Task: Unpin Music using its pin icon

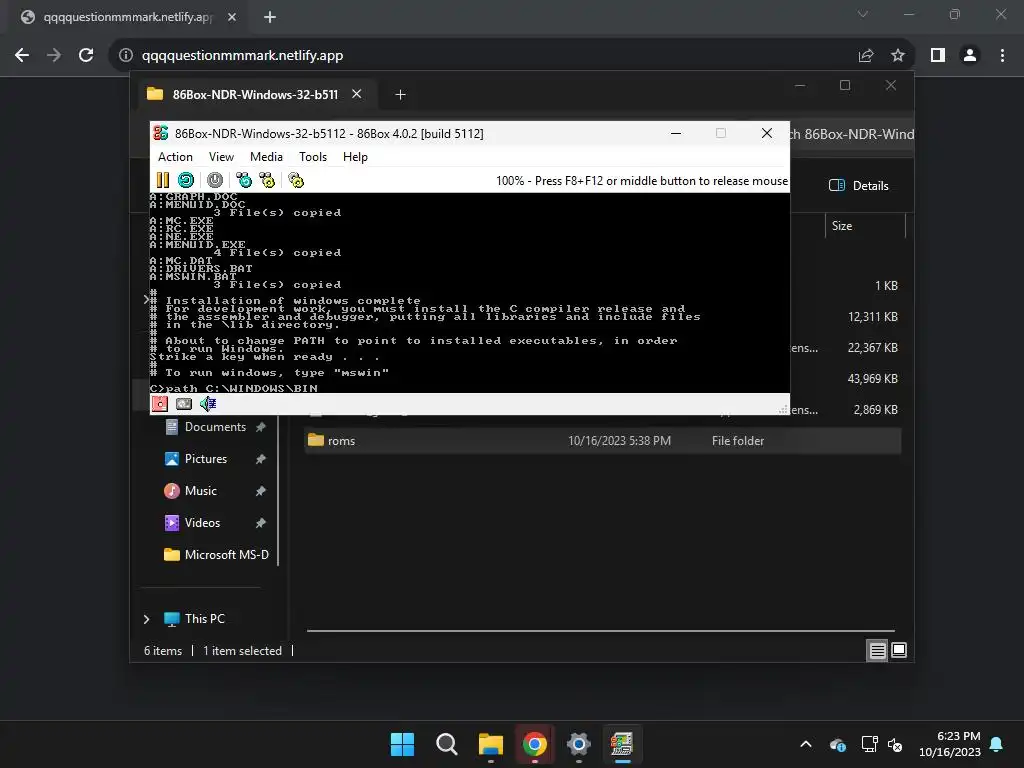Action: click(x=261, y=491)
